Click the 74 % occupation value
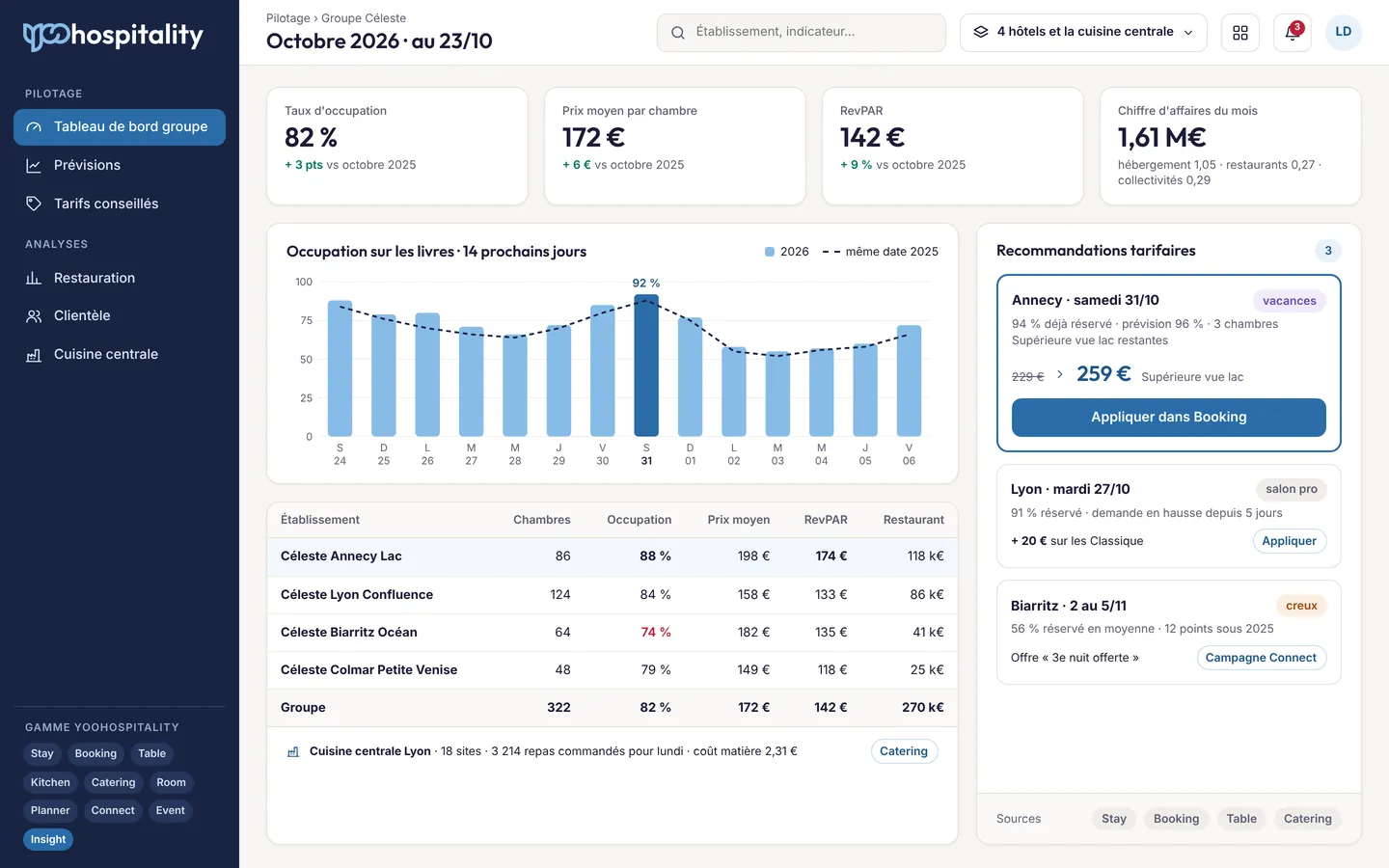The height and width of the screenshot is (868, 1389). 656,633
